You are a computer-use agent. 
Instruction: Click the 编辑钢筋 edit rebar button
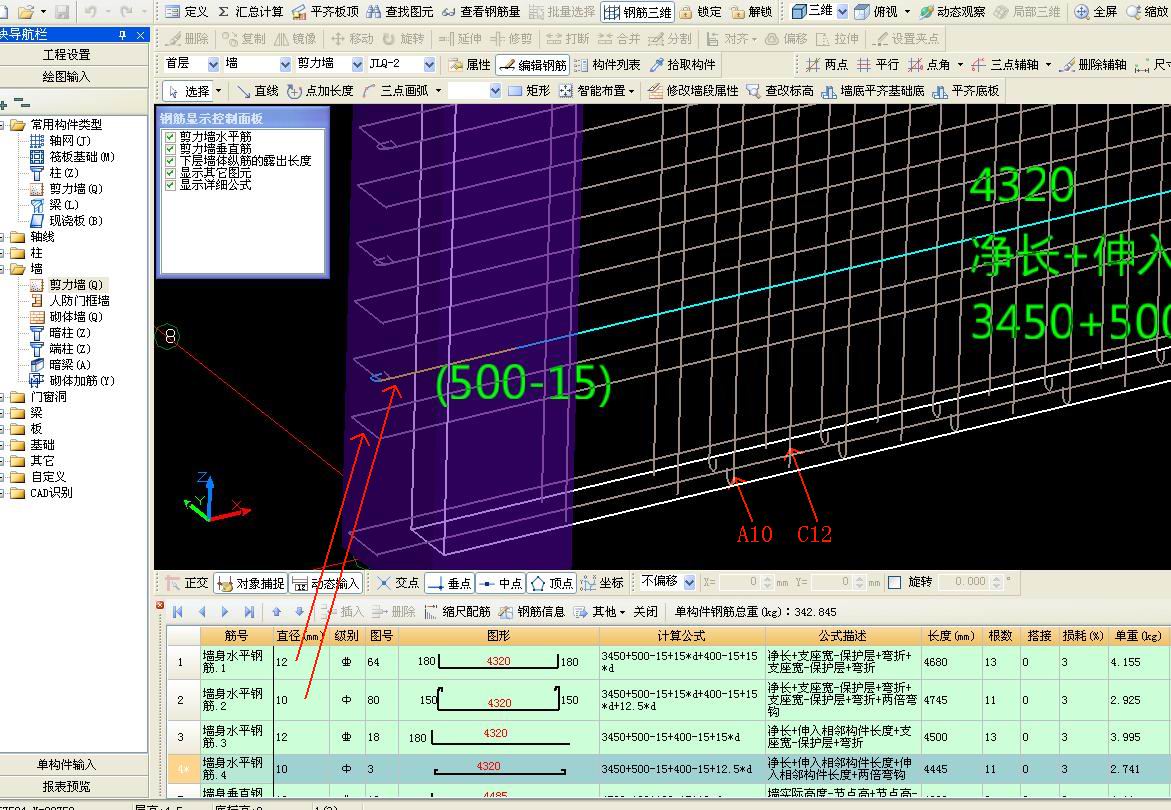click(x=532, y=65)
